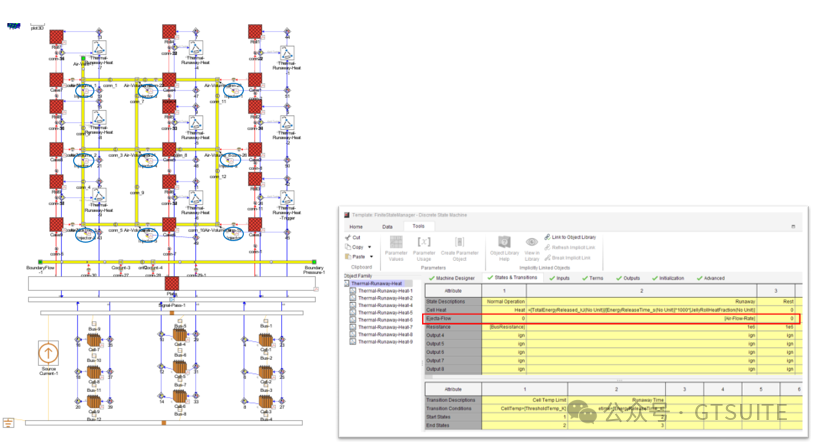Click the BoundaryFlow-1 green node
The height and width of the screenshot is (445, 814).
[40, 262]
